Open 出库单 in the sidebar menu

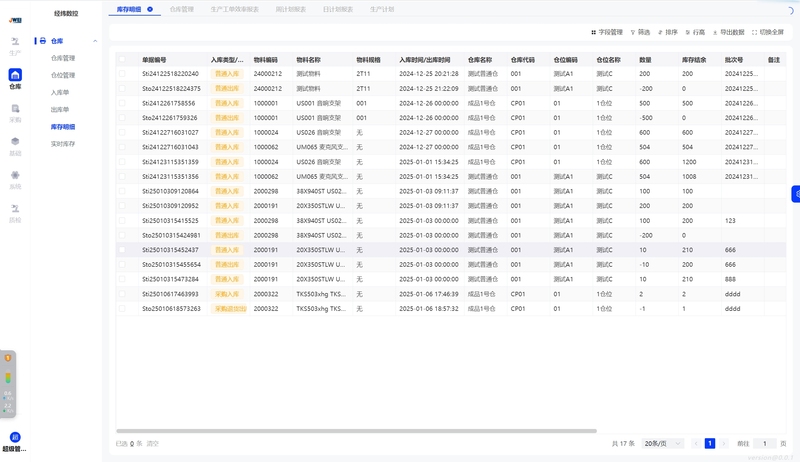60,110
